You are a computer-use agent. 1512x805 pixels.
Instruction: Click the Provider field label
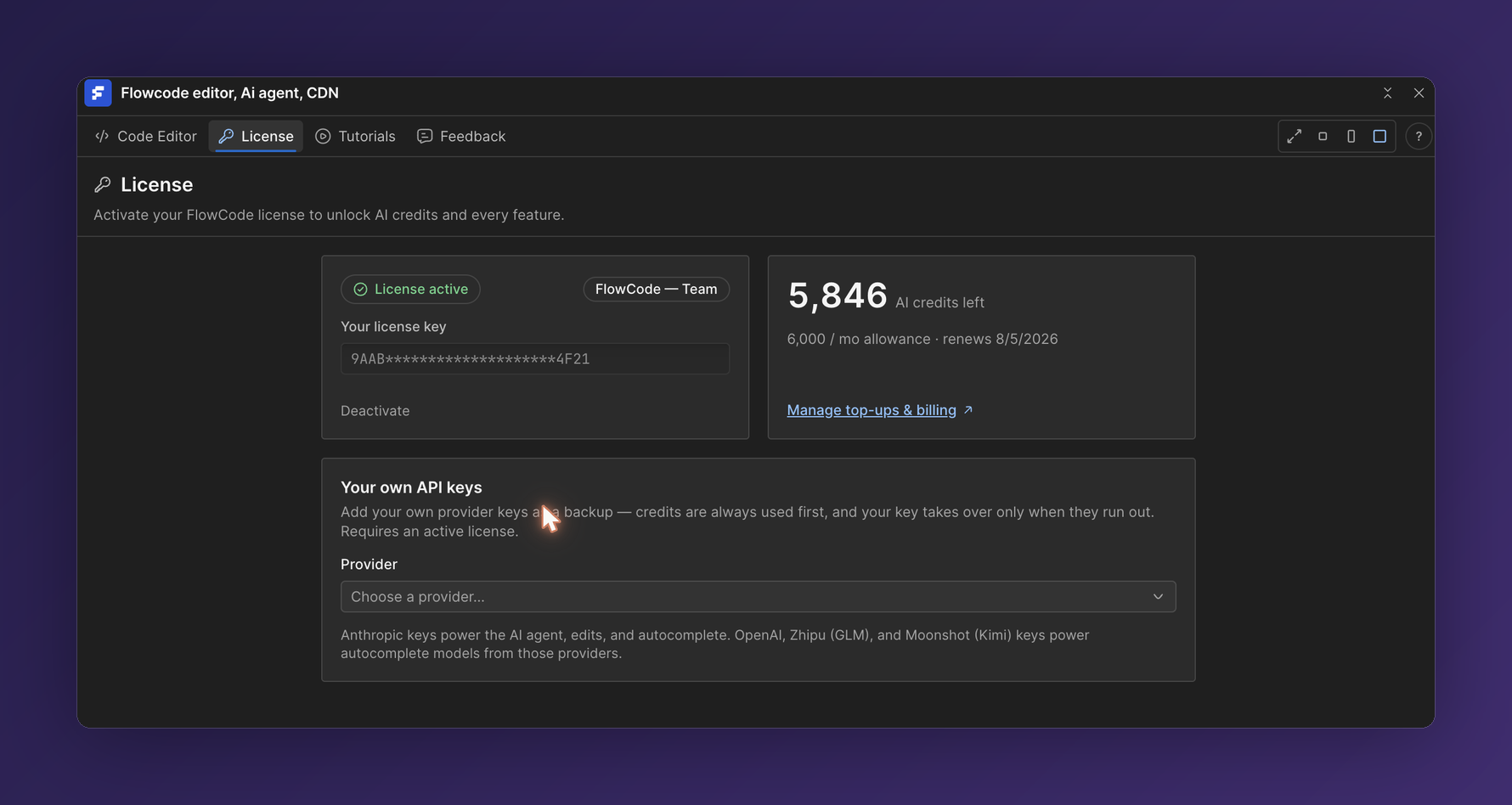(x=369, y=565)
